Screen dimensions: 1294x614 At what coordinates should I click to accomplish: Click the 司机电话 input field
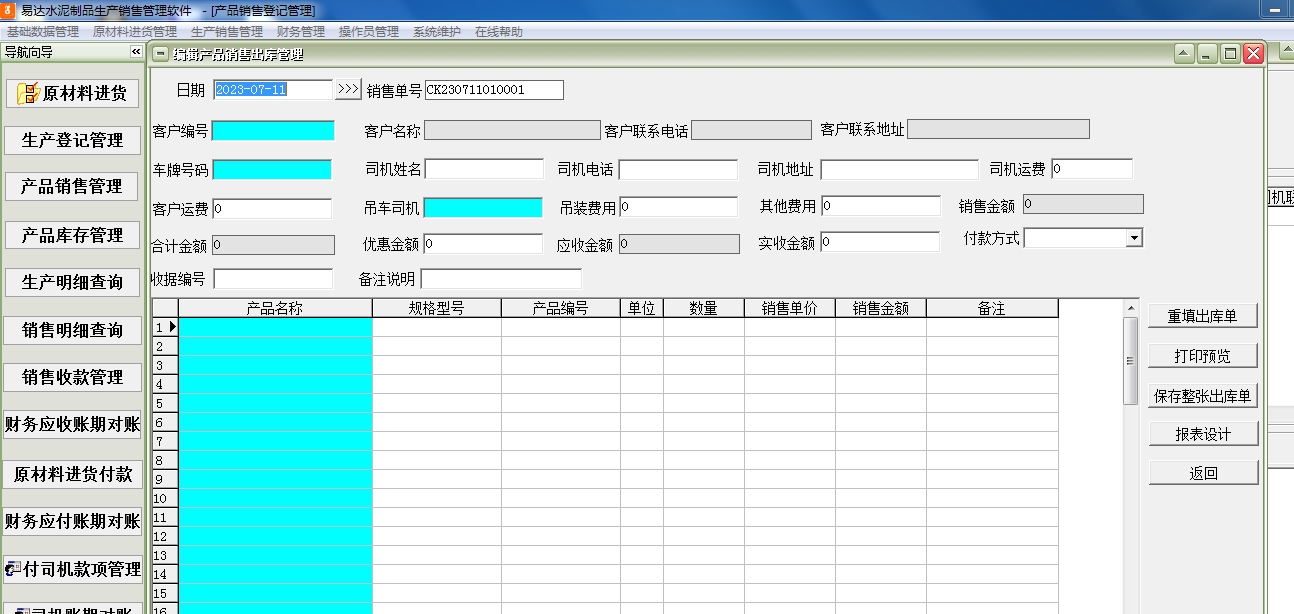(x=678, y=170)
